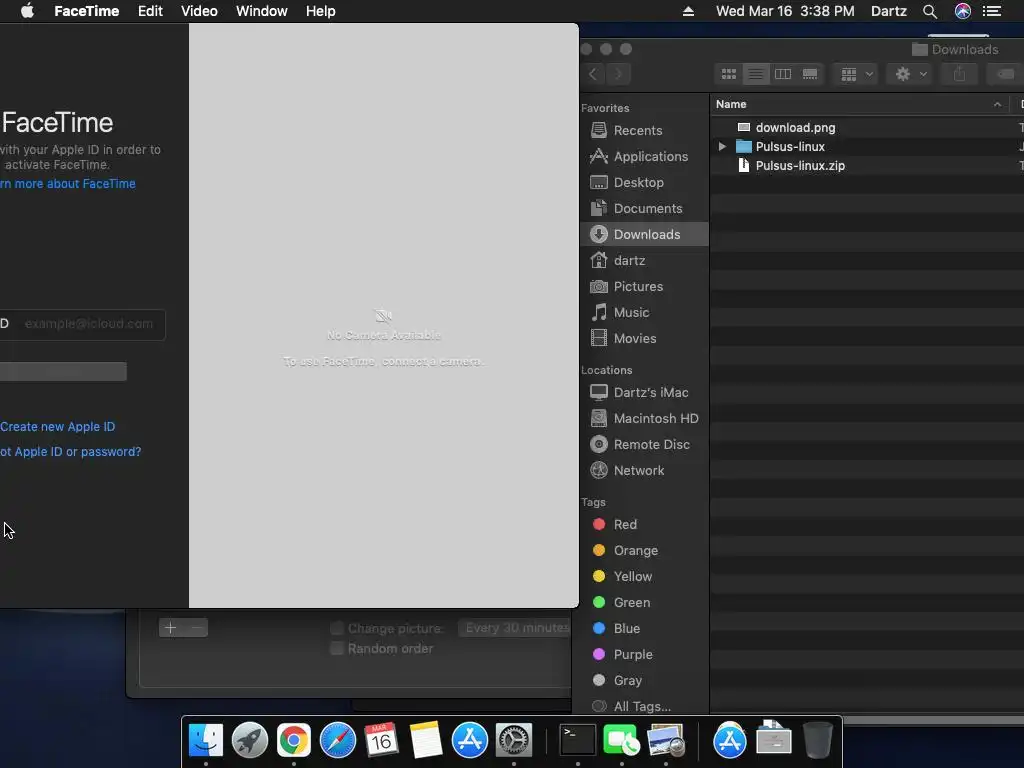The height and width of the screenshot is (768, 1024).
Task: Enable the Random order checkbox
Action: click(x=337, y=648)
